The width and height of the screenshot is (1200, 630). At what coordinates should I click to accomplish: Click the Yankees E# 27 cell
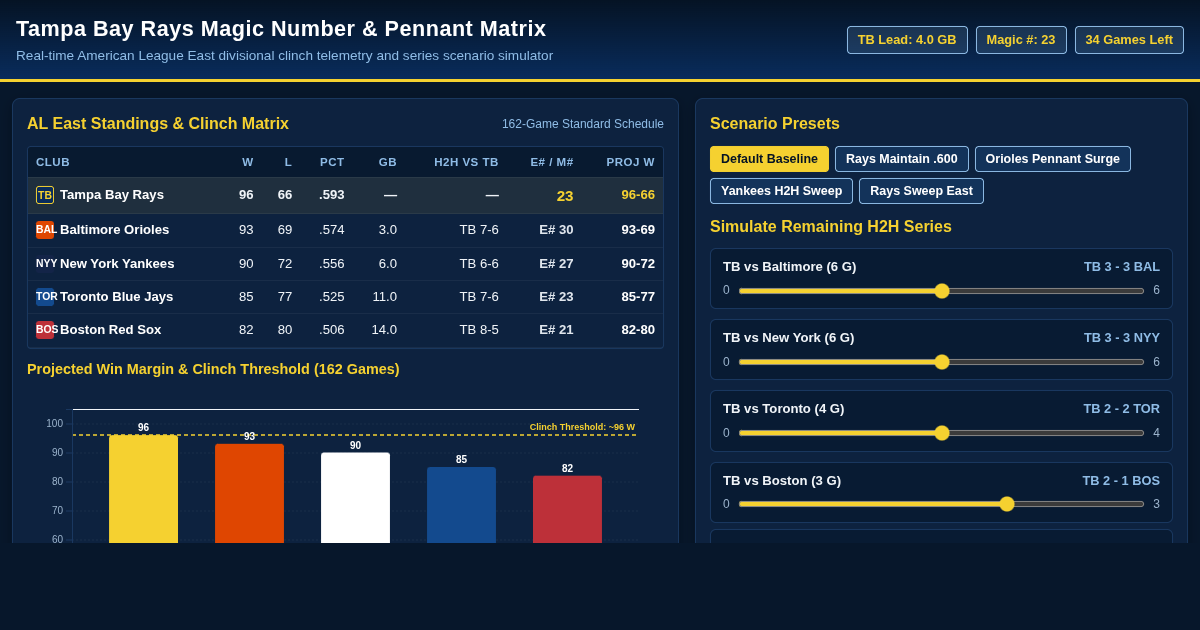(x=556, y=264)
